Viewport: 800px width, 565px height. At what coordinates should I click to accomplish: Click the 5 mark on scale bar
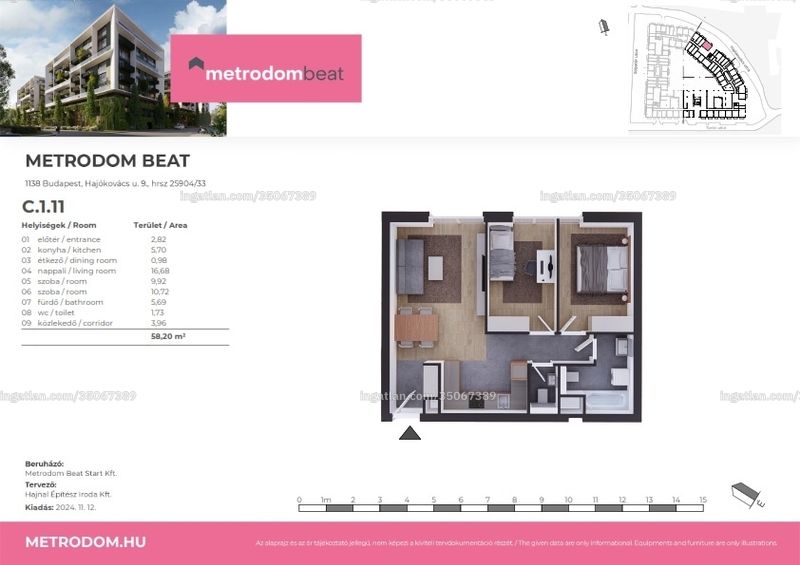point(434,500)
